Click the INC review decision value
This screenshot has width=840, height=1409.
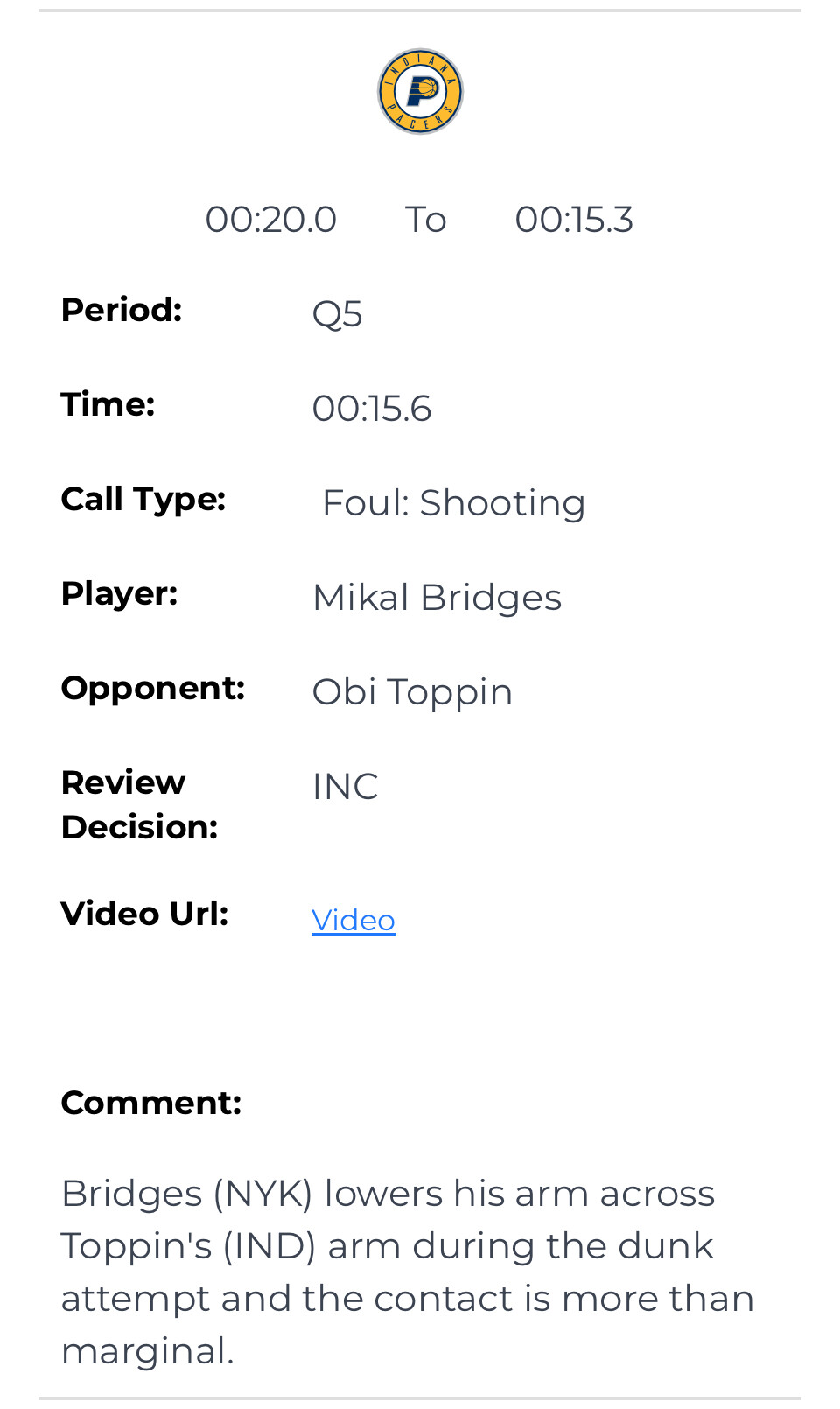point(345,786)
